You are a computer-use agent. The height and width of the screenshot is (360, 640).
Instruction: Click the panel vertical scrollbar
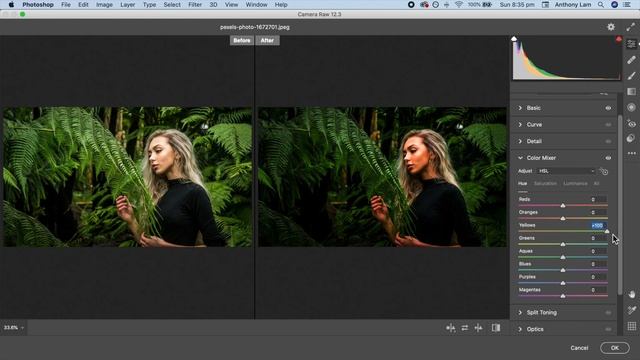(620, 204)
